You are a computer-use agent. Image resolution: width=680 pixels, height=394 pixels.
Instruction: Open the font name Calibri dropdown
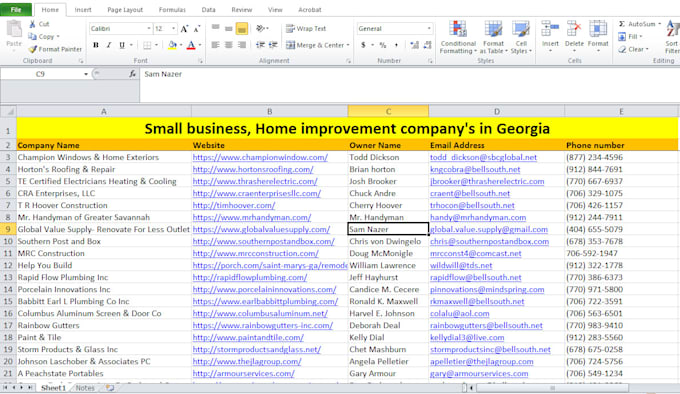click(149, 29)
